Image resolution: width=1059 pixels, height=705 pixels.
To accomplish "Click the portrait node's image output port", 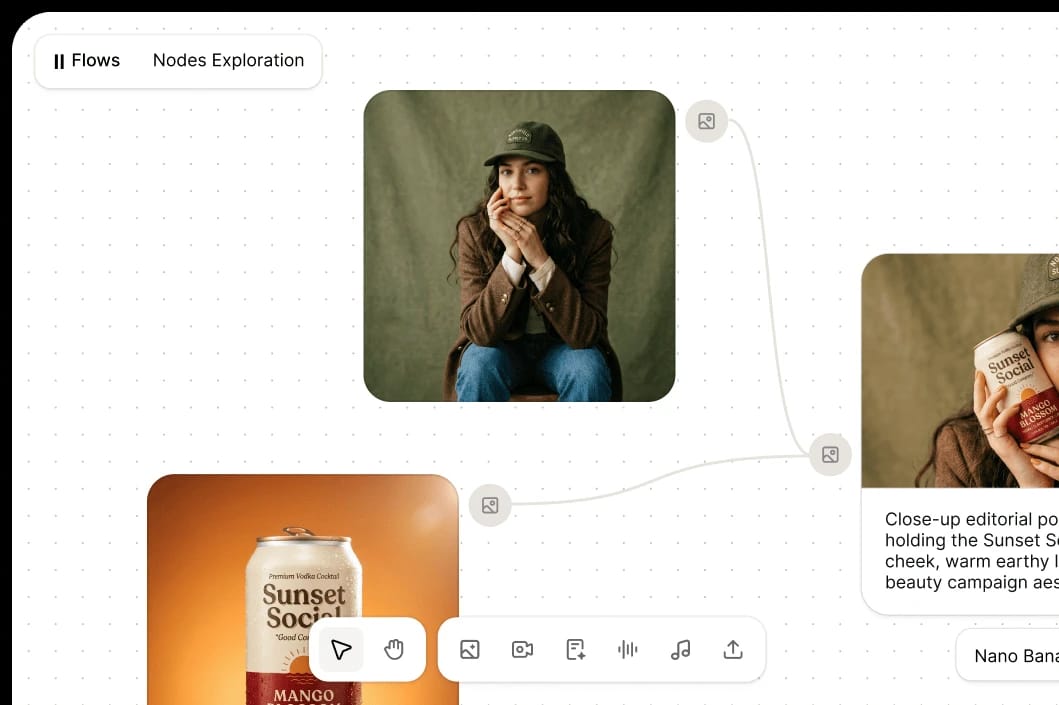I will (x=706, y=121).
